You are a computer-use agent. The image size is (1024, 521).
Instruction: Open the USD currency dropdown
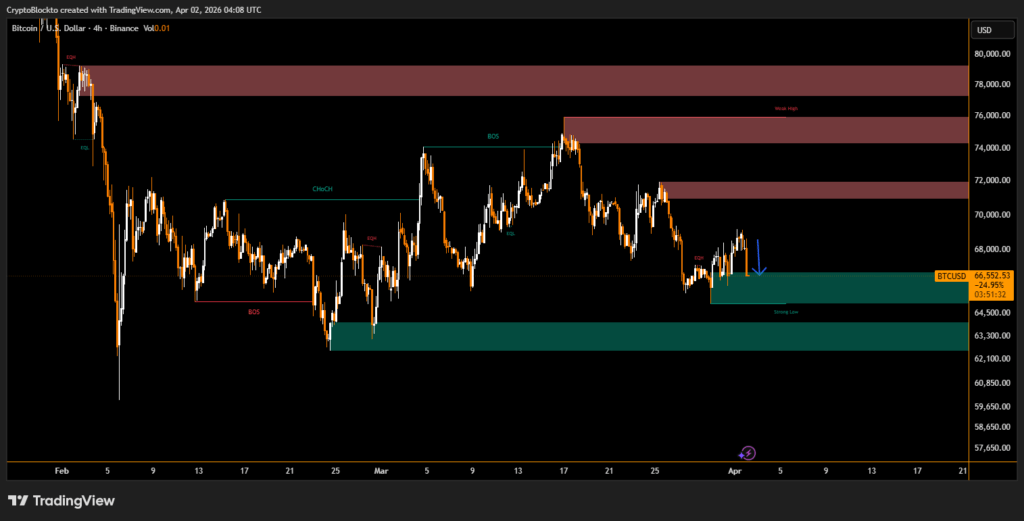pyautogui.click(x=984, y=30)
